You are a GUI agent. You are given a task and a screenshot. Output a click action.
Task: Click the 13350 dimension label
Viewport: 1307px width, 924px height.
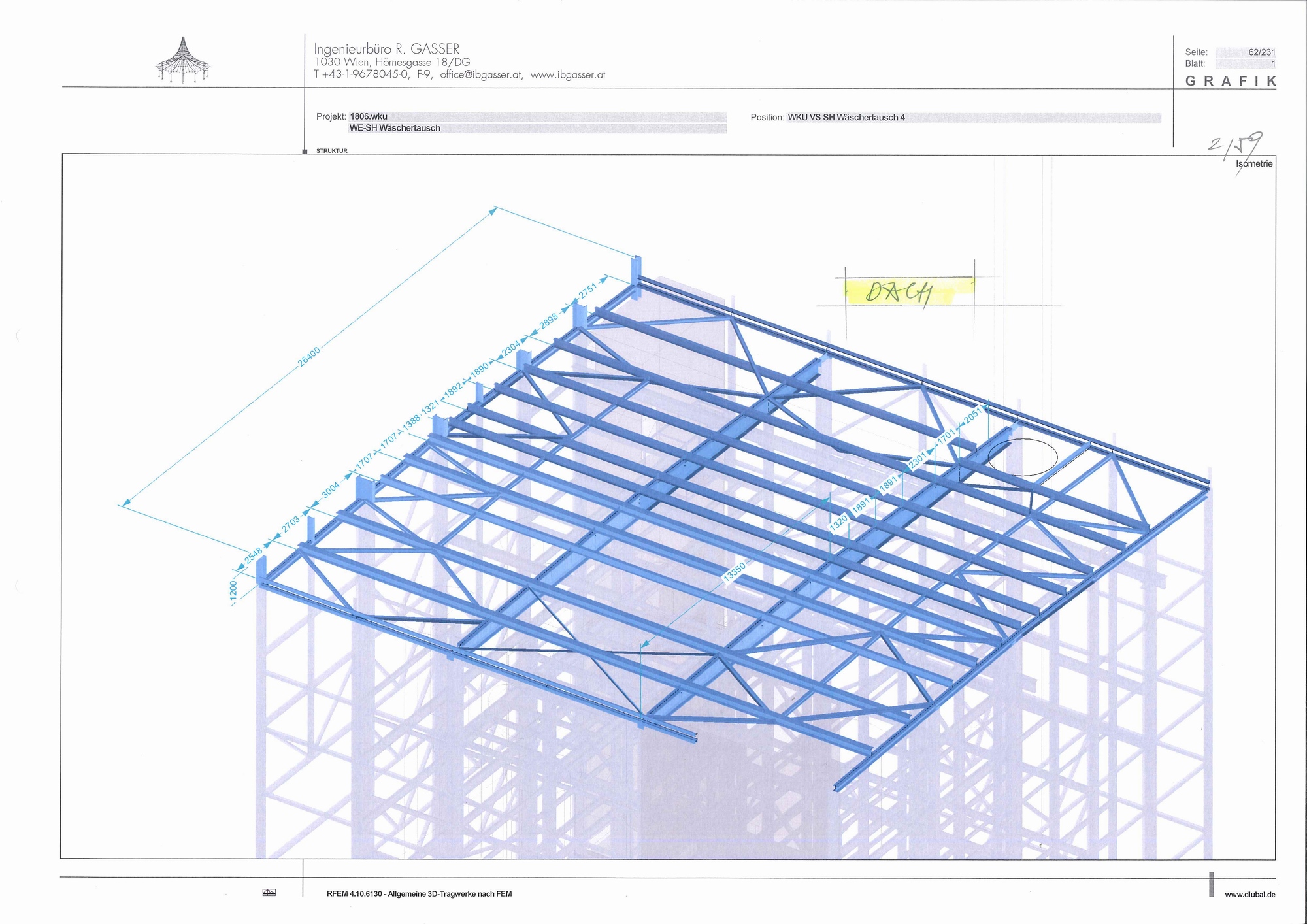coord(734,571)
